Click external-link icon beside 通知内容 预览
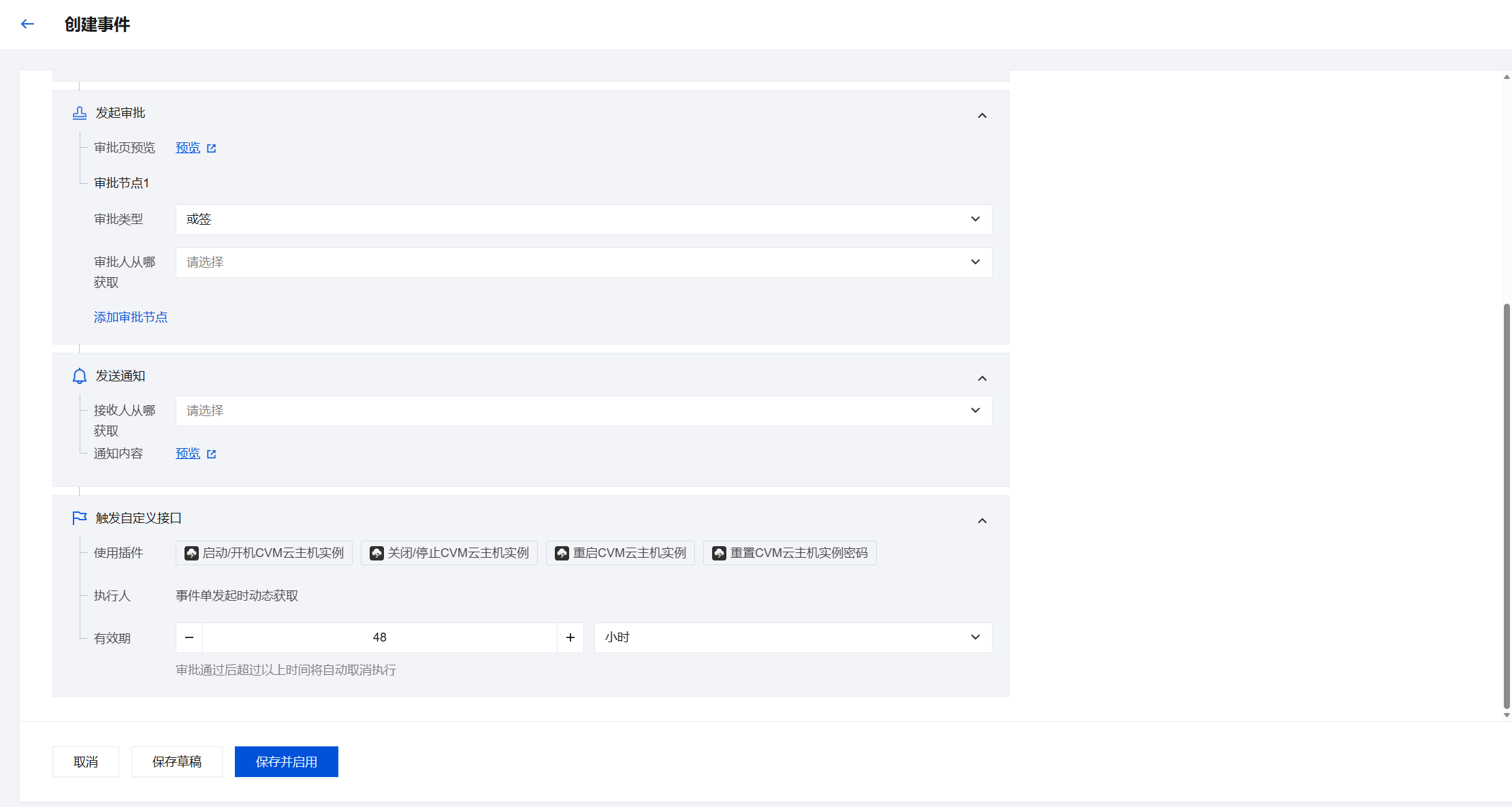Screen dimensions: 1512x807 click(x=212, y=454)
